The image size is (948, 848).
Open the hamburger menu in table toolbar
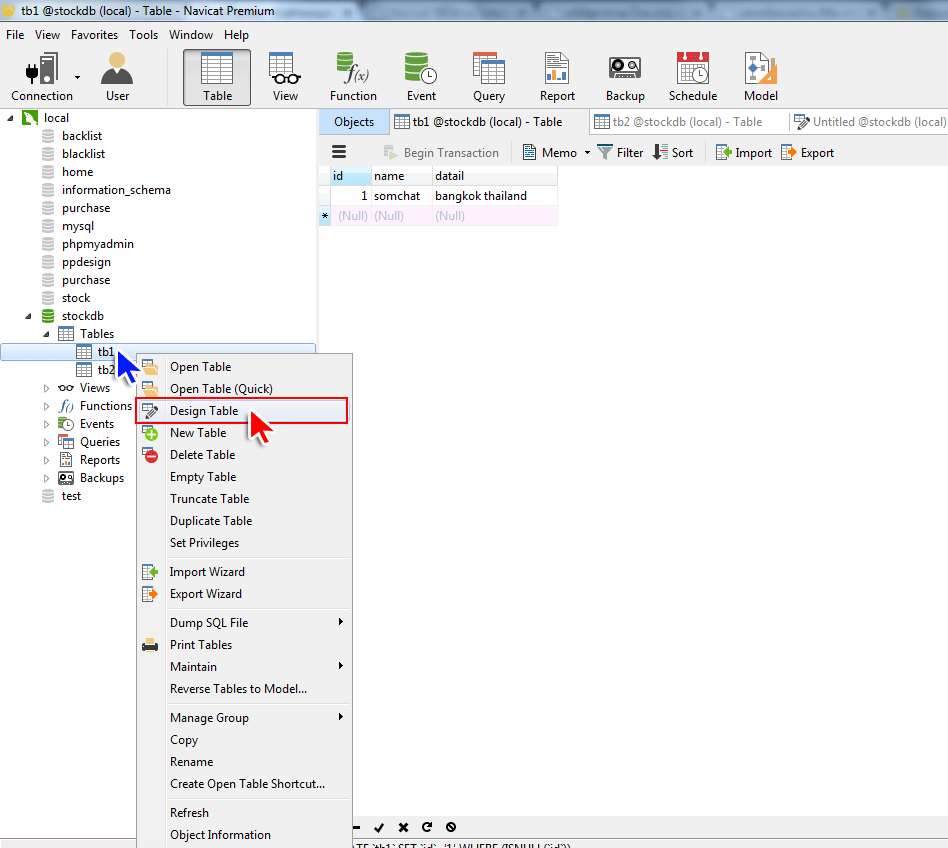pos(339,152)
